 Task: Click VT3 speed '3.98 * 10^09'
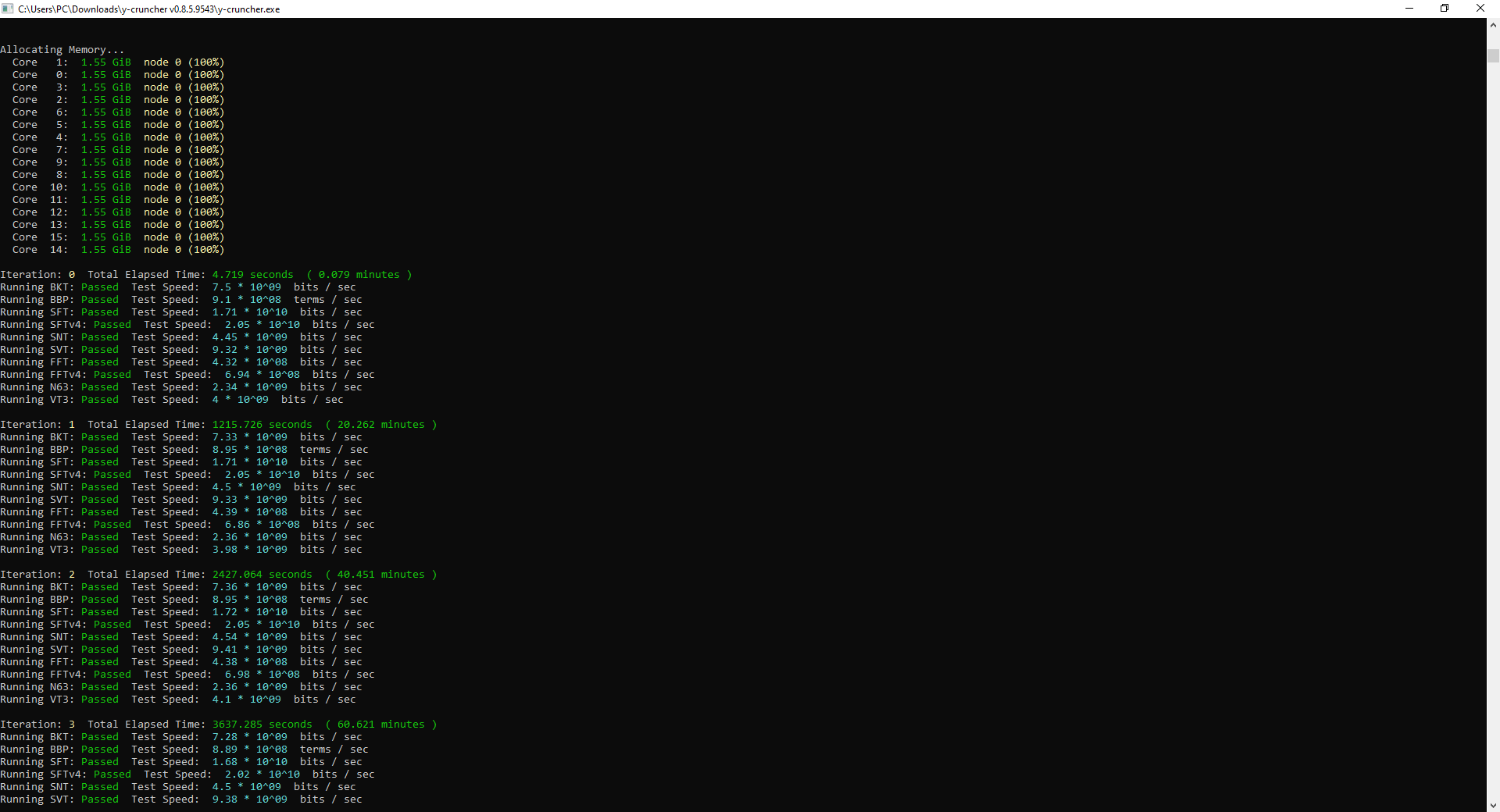[x=250, y=550]
